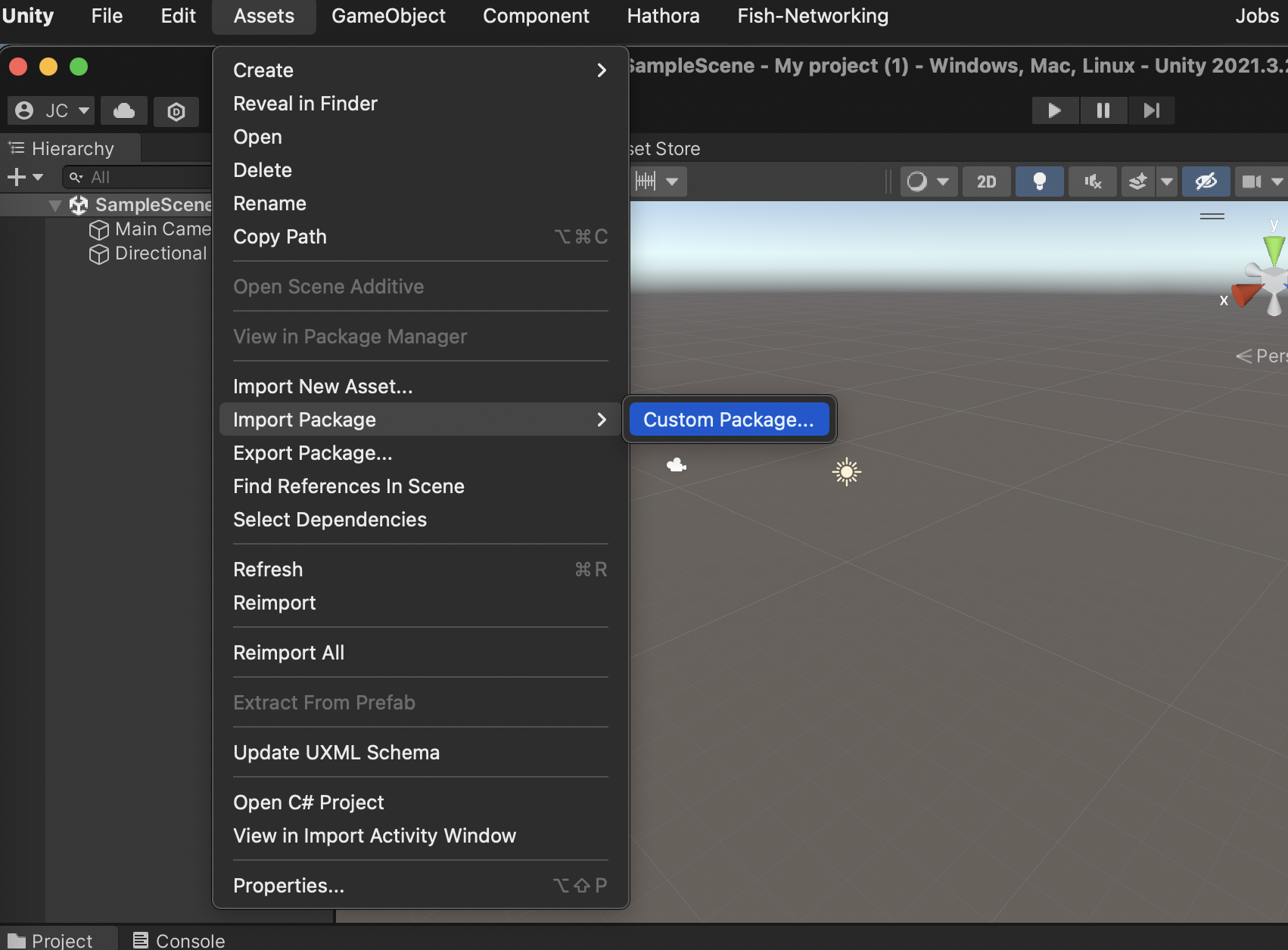Choose Refresh menu item

pos(421,570)
